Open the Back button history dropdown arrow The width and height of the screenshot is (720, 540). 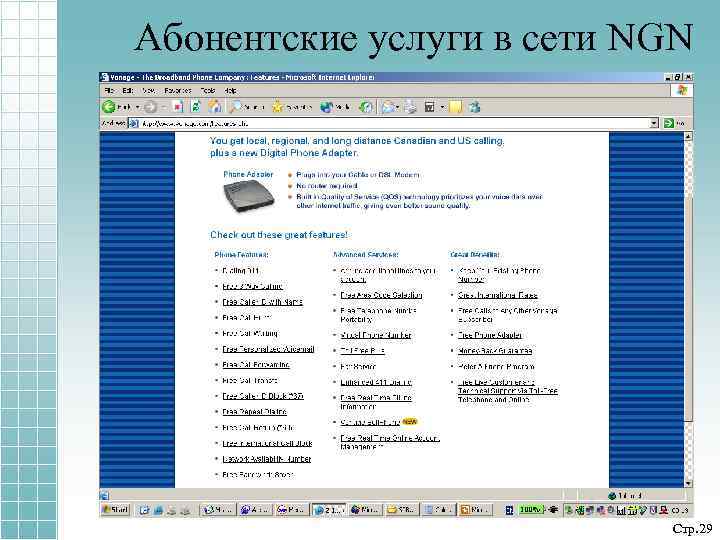(137, 107)
